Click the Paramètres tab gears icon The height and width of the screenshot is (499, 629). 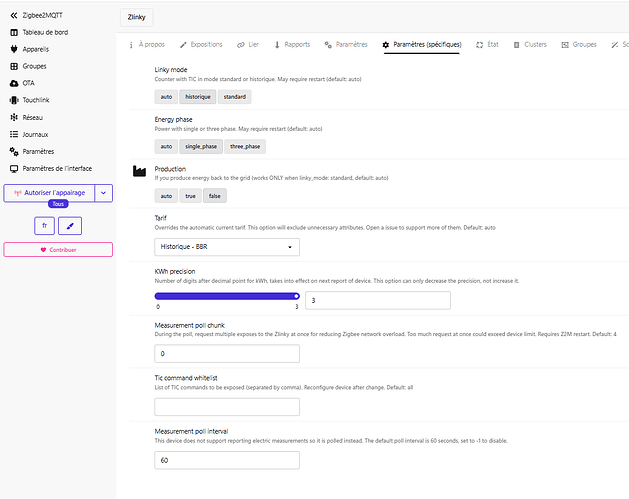tap(328, 45)
